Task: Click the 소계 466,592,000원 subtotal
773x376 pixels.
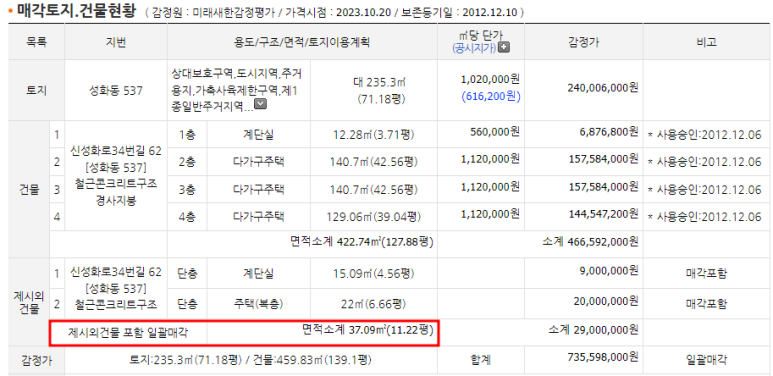Action: tap(590, 242)
